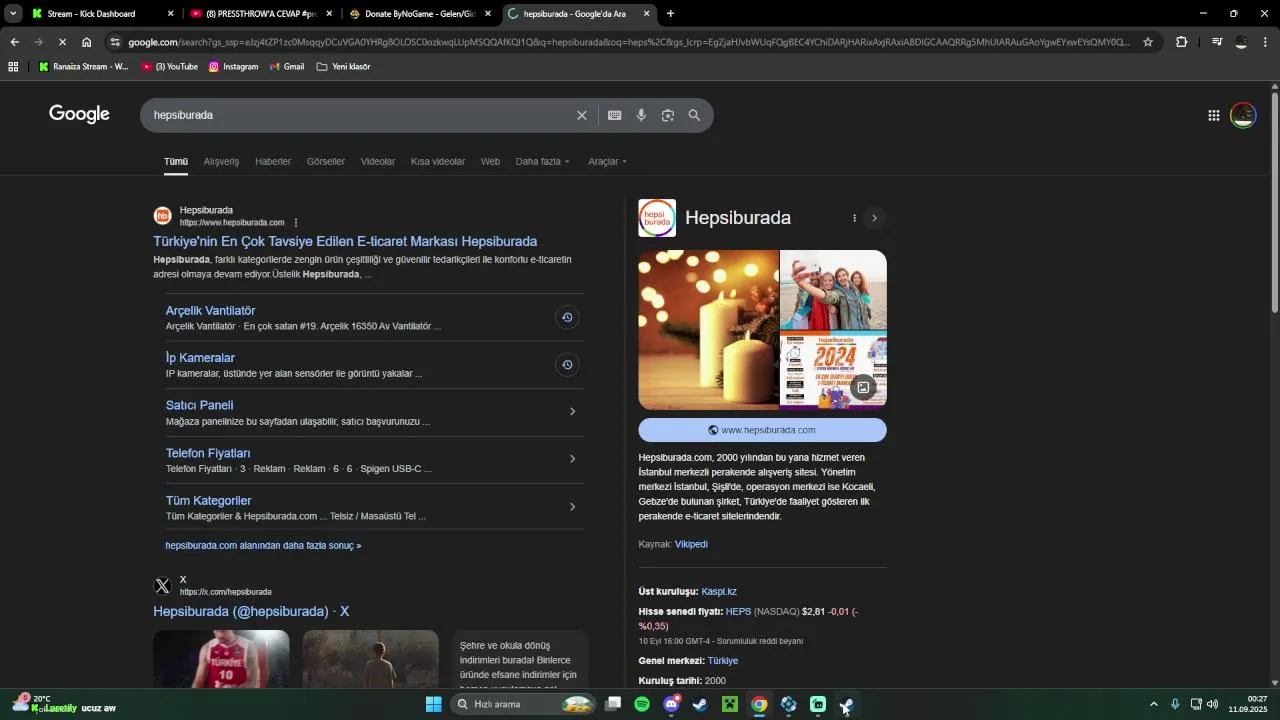Open Chrome three-dot menu
This screenshot has height=720, width=1280.
1266,42
